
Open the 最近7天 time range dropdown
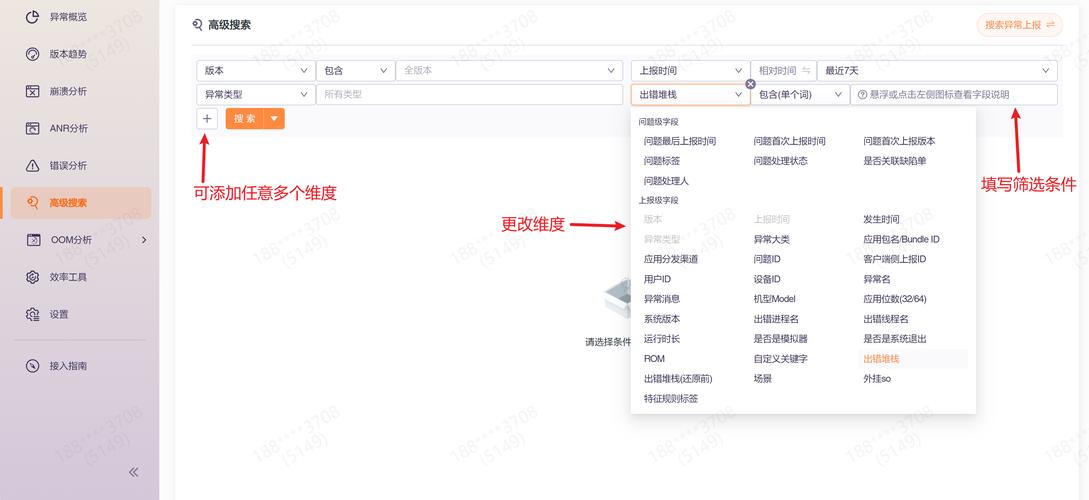(x=1046, y=71)
